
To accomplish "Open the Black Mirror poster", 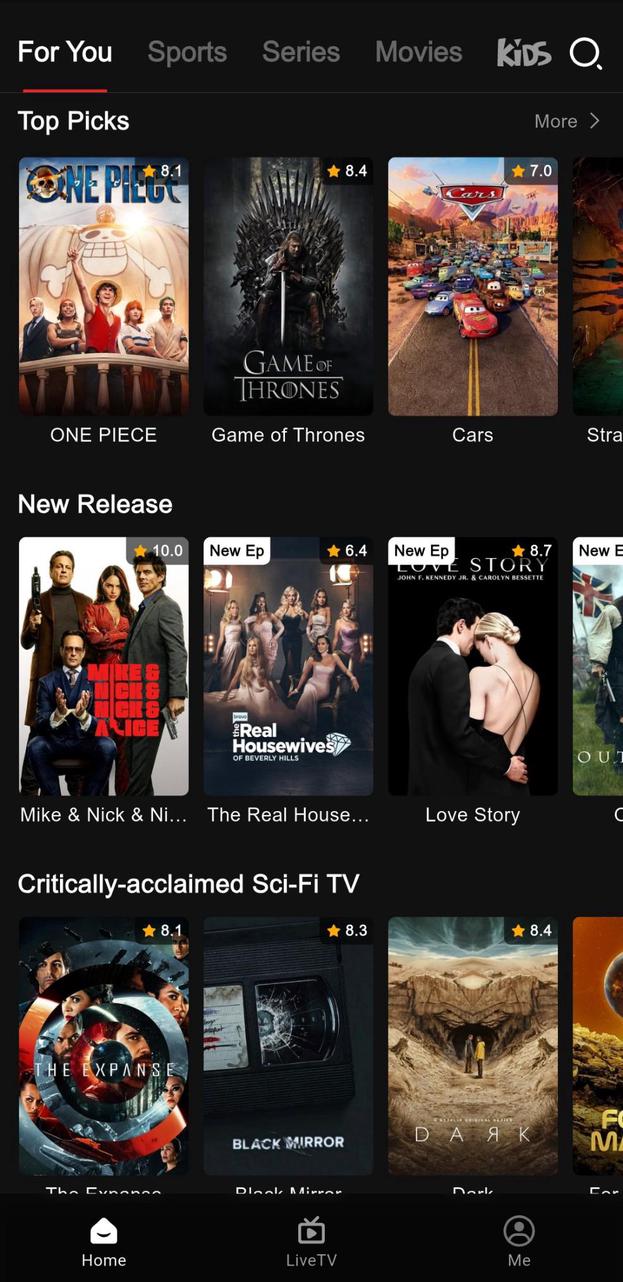I will coord(288,1046).
